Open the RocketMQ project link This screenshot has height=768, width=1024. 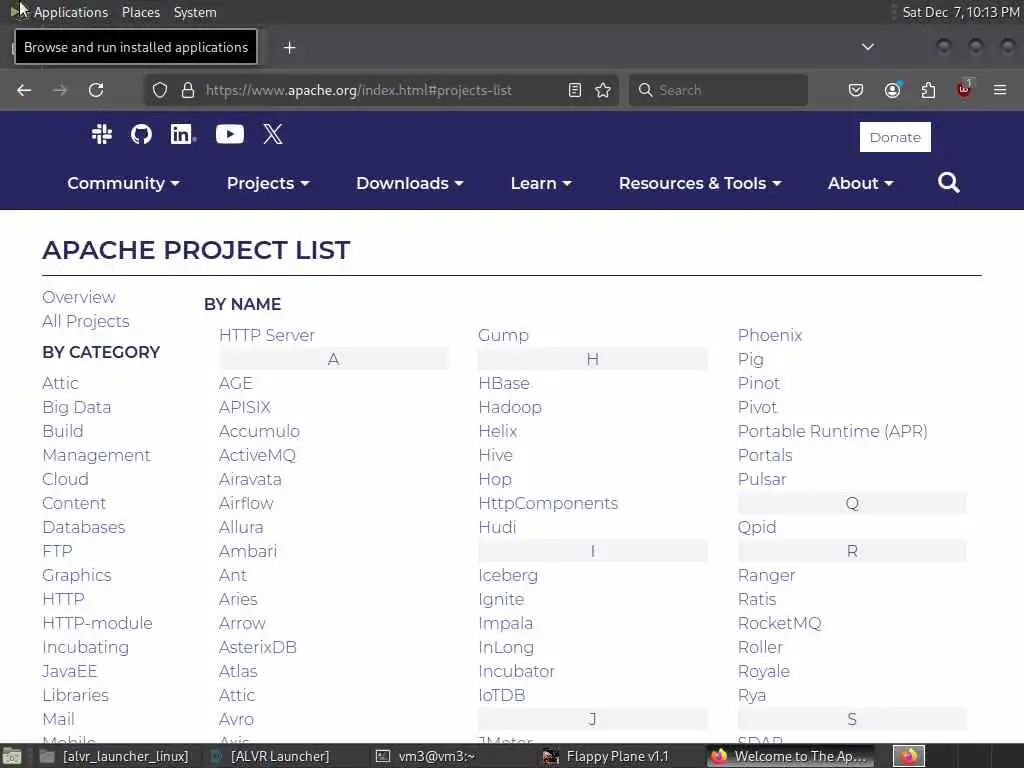(x=779, y=624)
